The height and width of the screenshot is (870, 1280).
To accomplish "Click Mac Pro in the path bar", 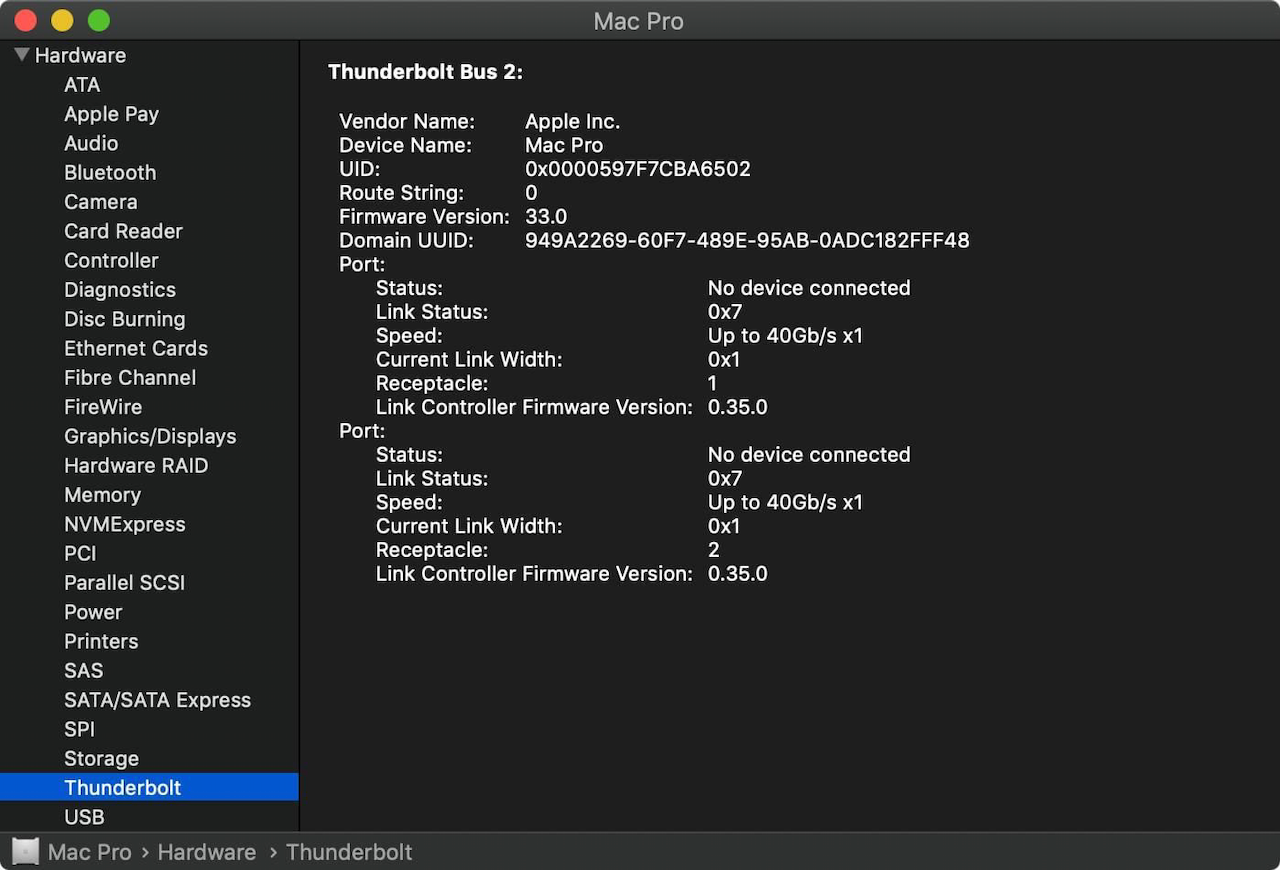I will [89, 852].
